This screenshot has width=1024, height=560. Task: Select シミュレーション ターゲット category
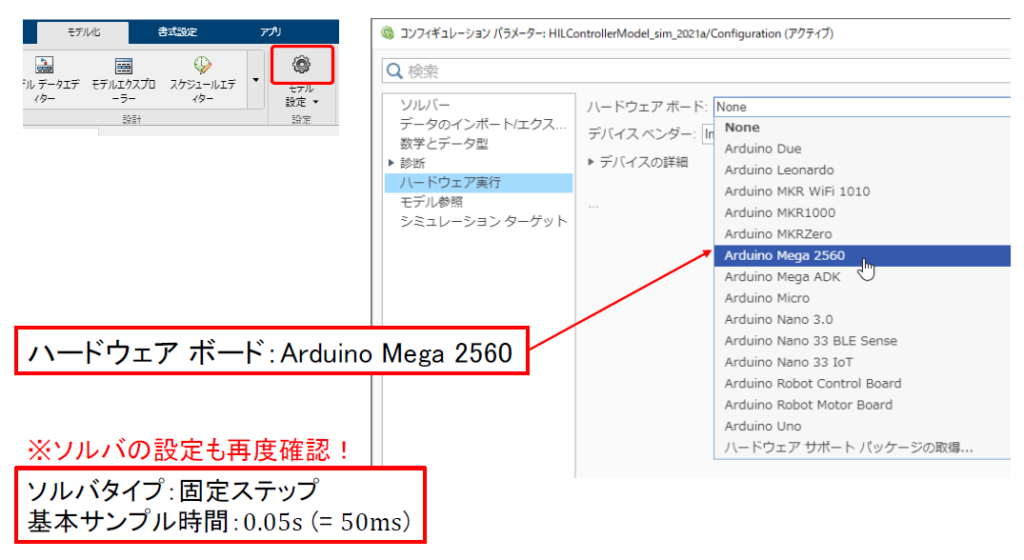pos(483,221)
